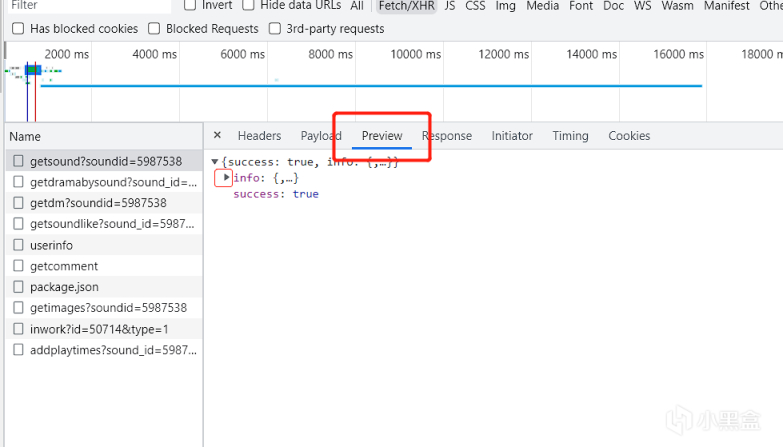
Task: Click the package.json row file icon
Action: click(x=18, y=287)
